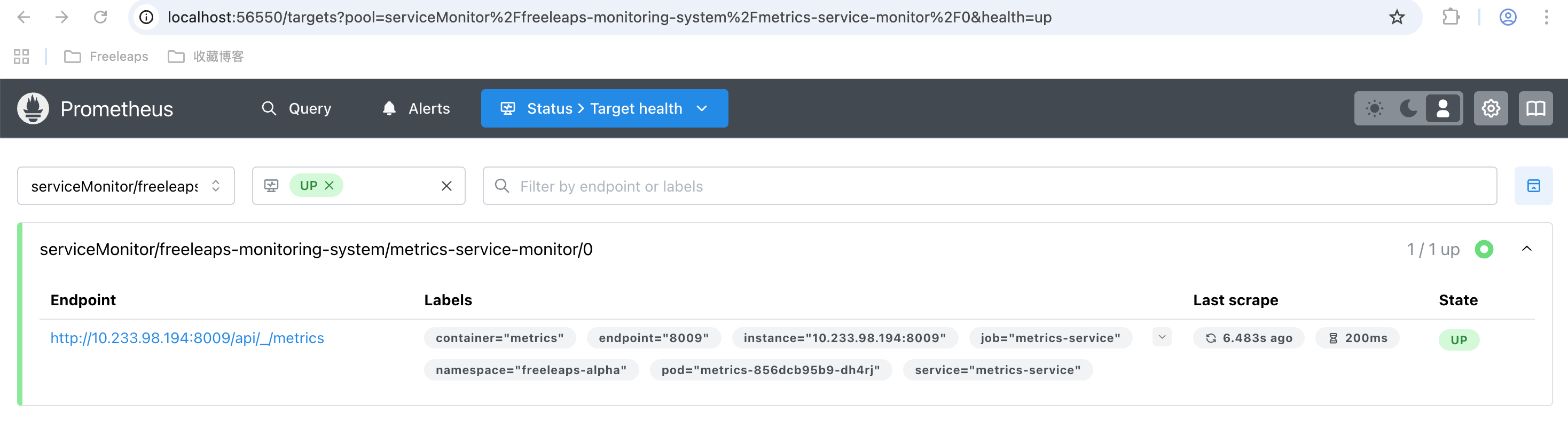This screenshot has height=428, width=1568.
Task: Clear all health state filters
Action: pos(446,186)
